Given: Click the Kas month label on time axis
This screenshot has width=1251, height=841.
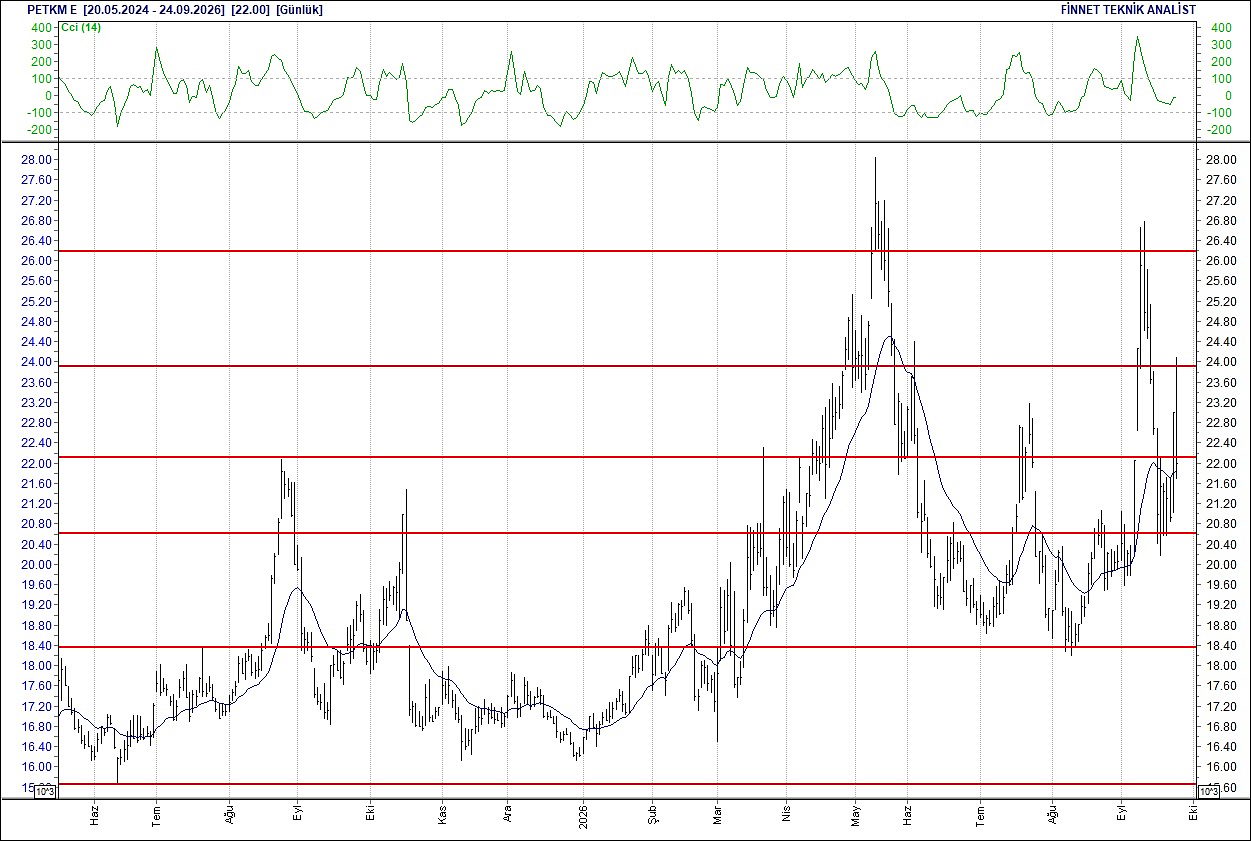Looking at the screenshot, I should (x=442, y=813).
